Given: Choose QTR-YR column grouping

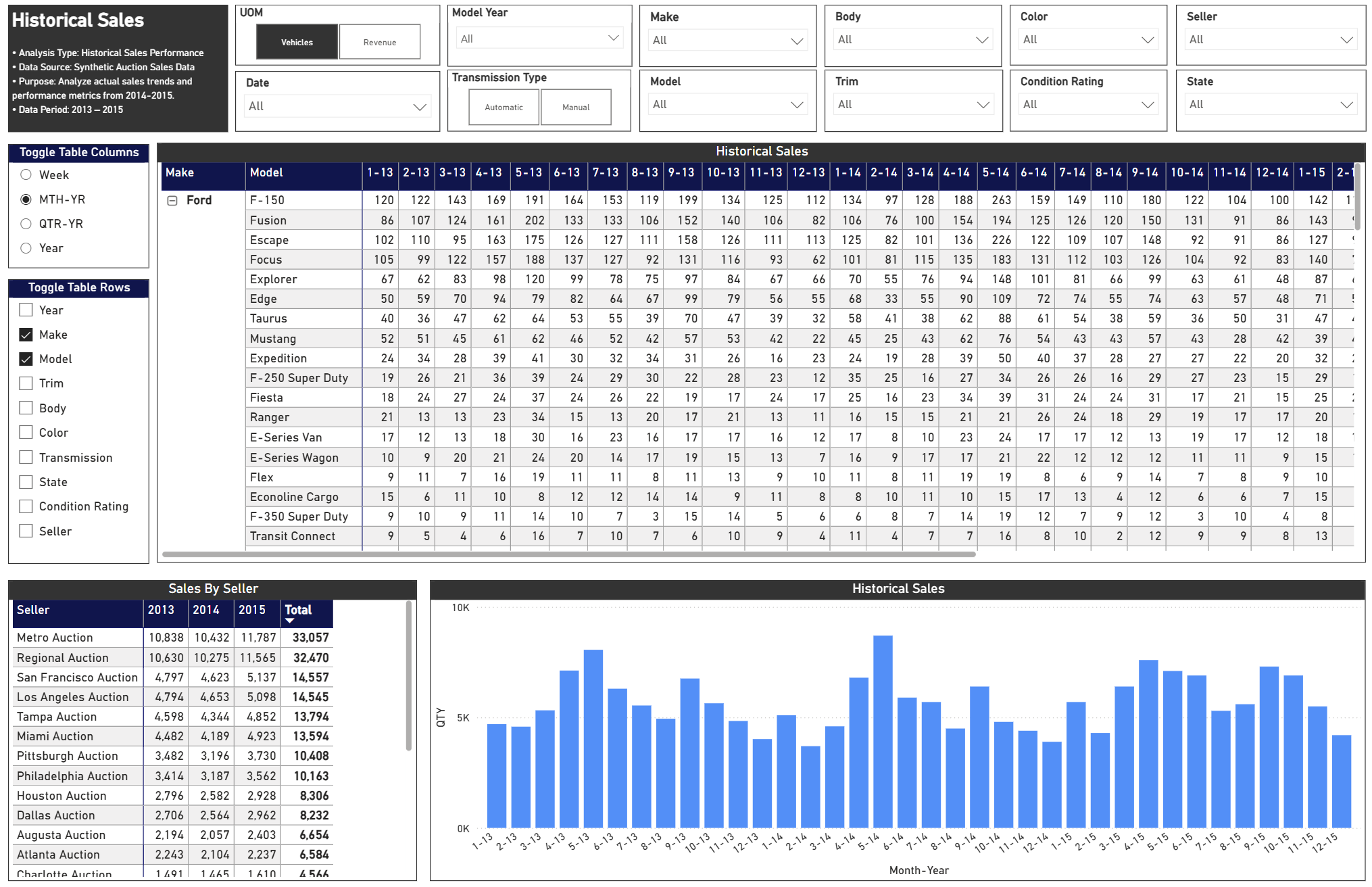Looking at the screenshot, I should pyautogui.click(x=26, y=224).
